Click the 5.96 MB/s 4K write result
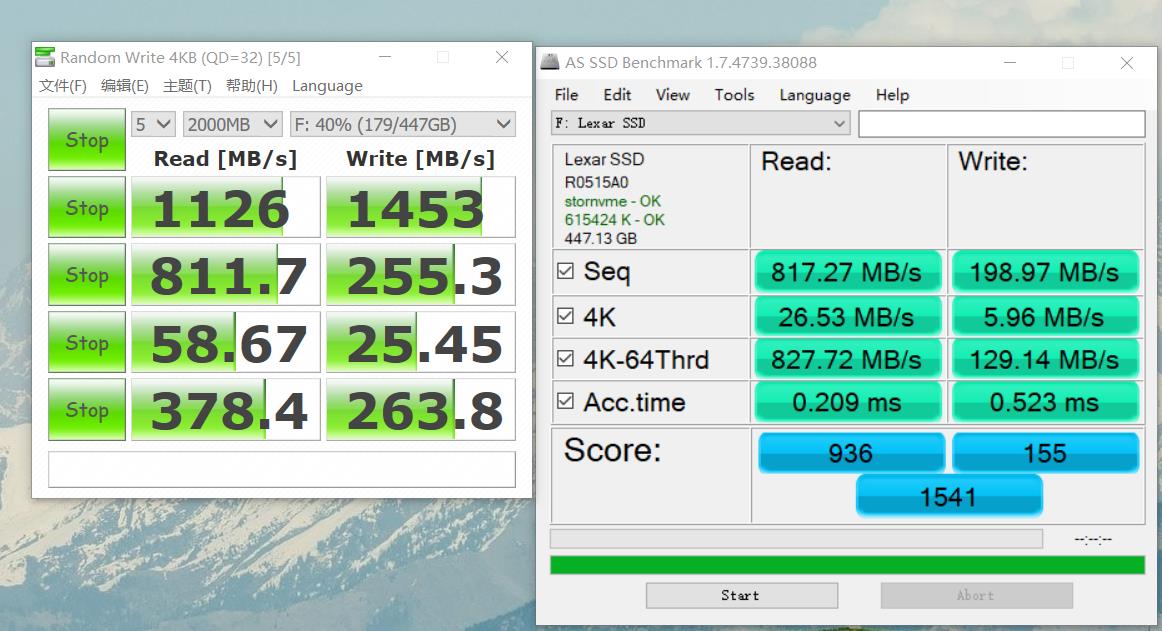Screen dimensions: 1162x631 coord(1045,317)
